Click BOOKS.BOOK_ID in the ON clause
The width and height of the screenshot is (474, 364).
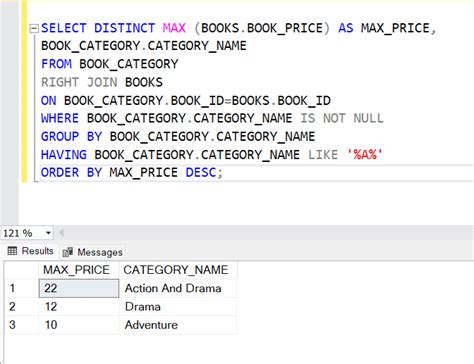pos(281,100)
